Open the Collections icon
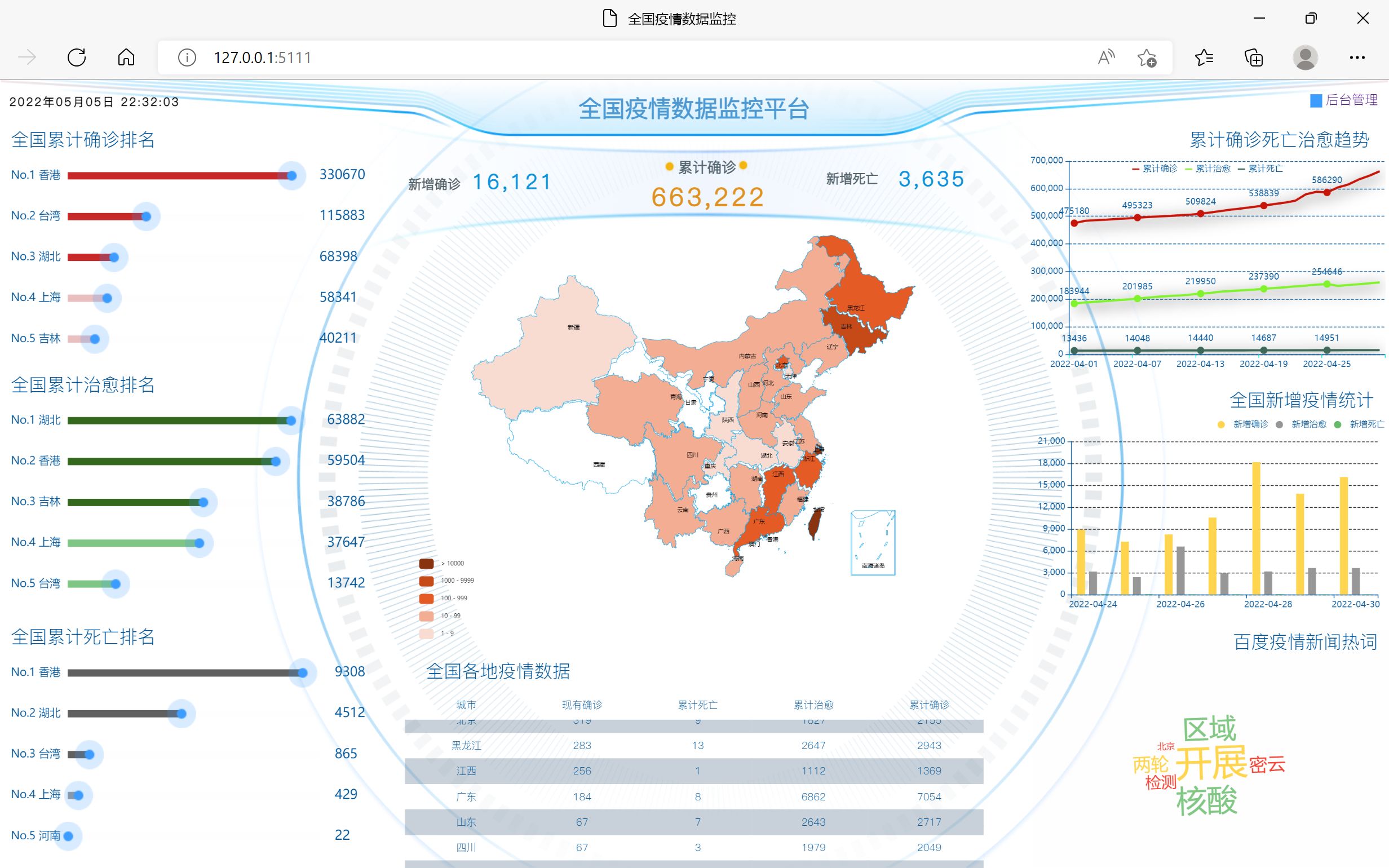The width and height of the screenshot is (1389, 868). coord(1254,57)
